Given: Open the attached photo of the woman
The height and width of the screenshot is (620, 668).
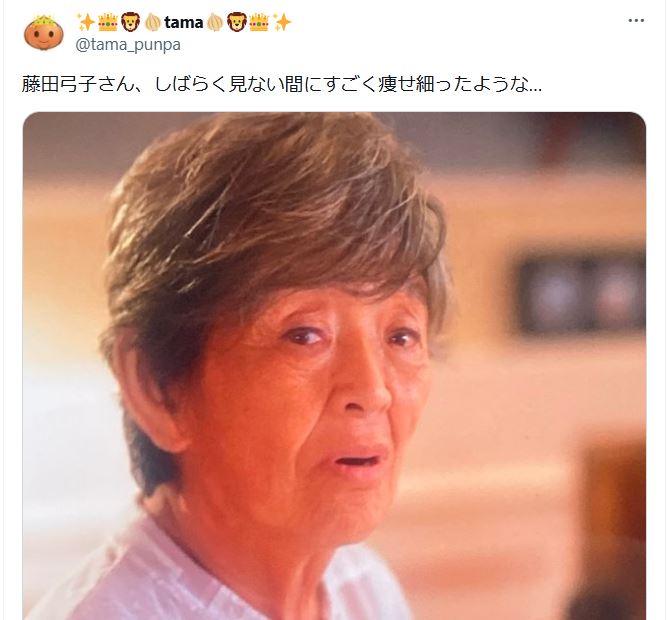Looking at the screenshot, I should click(334, 366).
